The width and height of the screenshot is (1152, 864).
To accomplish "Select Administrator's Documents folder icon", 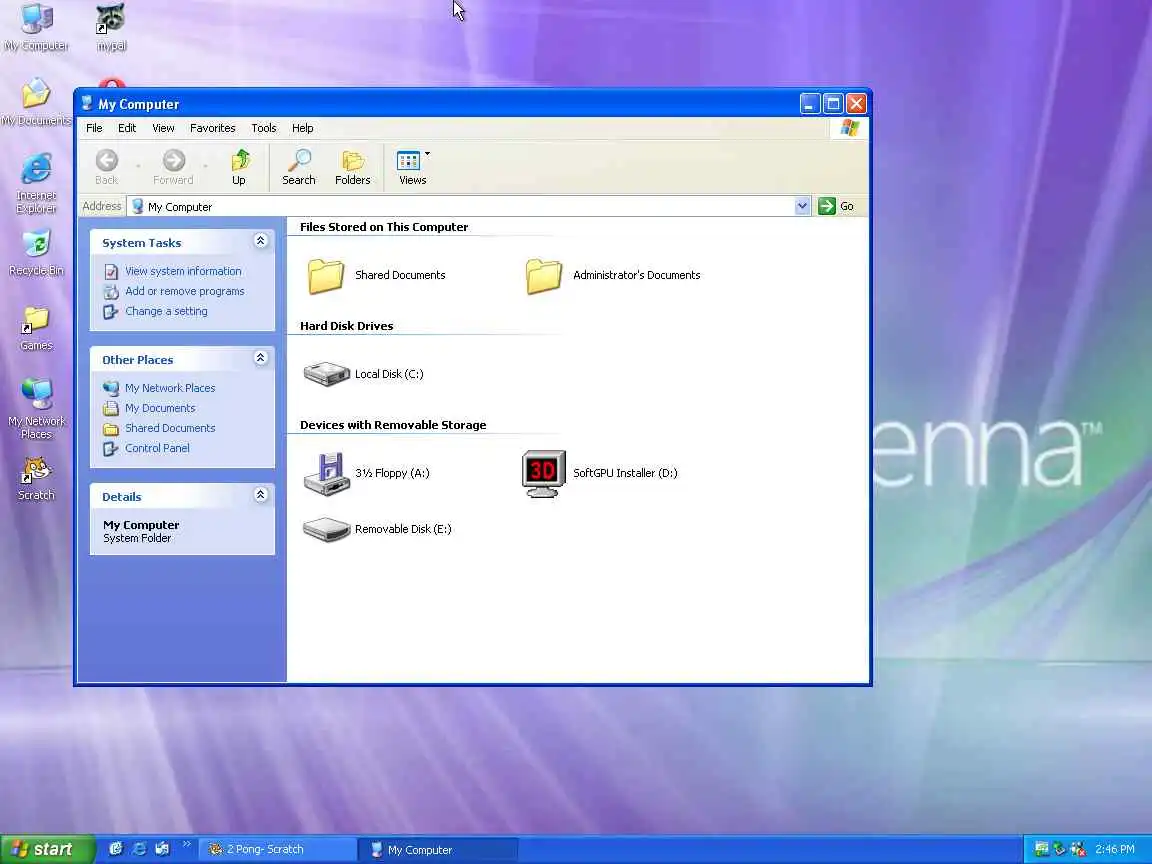I will tap(544, 276).
